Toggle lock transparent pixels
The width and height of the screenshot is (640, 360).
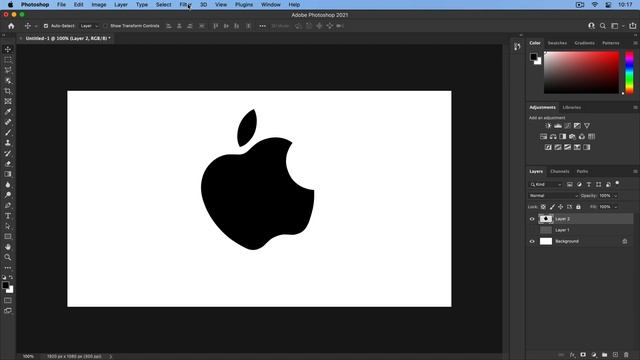(x=543, y=207)
